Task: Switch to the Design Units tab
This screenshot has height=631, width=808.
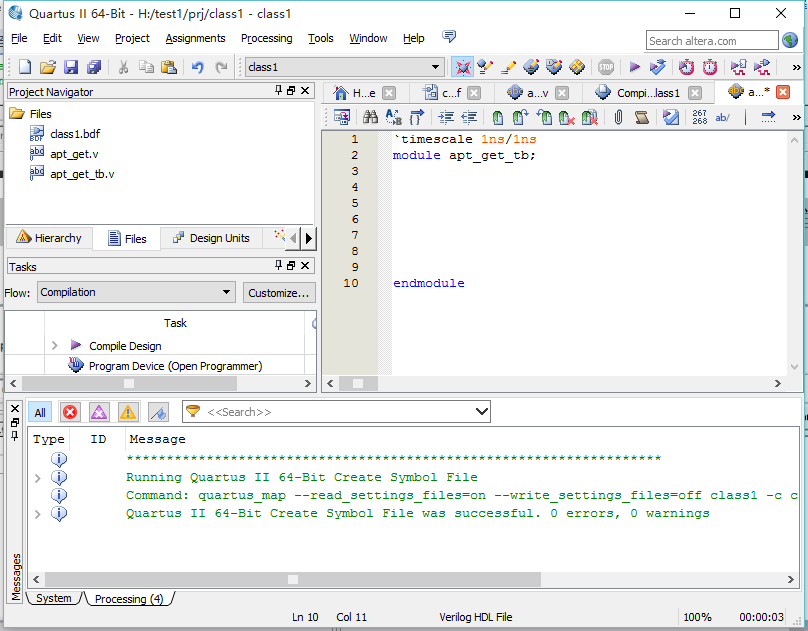Action: [211, 238]
